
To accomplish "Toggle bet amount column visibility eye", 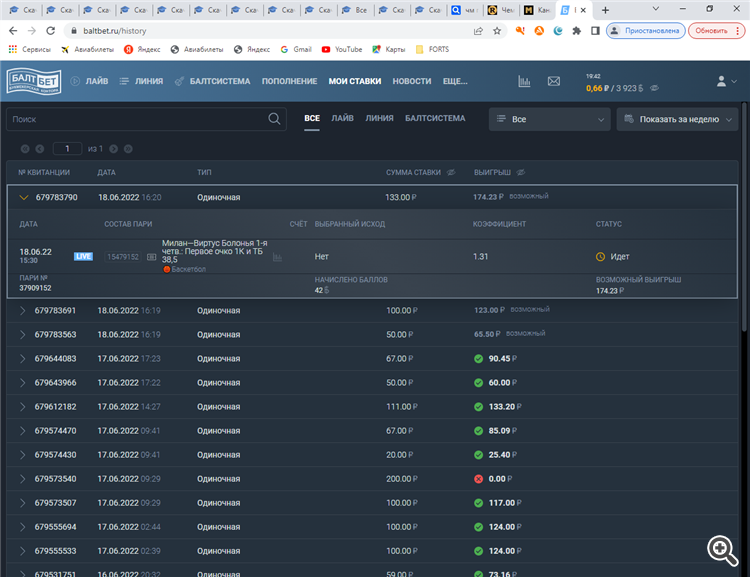I will (x=451, y=172).
